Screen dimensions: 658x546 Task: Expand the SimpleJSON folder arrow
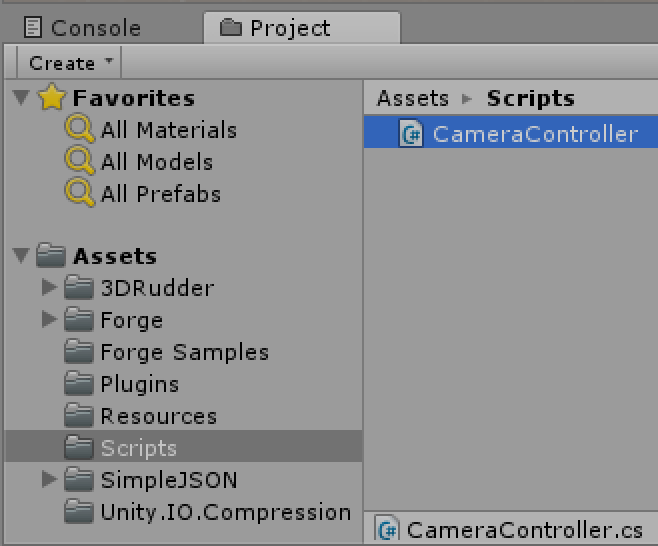tap(49, 480)
